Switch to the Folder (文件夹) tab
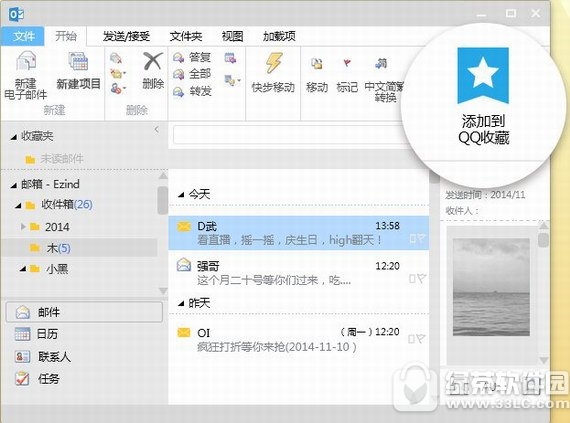The height and width of the screenshot is (423, 570). pyautogui.click(x=186, y=36)
